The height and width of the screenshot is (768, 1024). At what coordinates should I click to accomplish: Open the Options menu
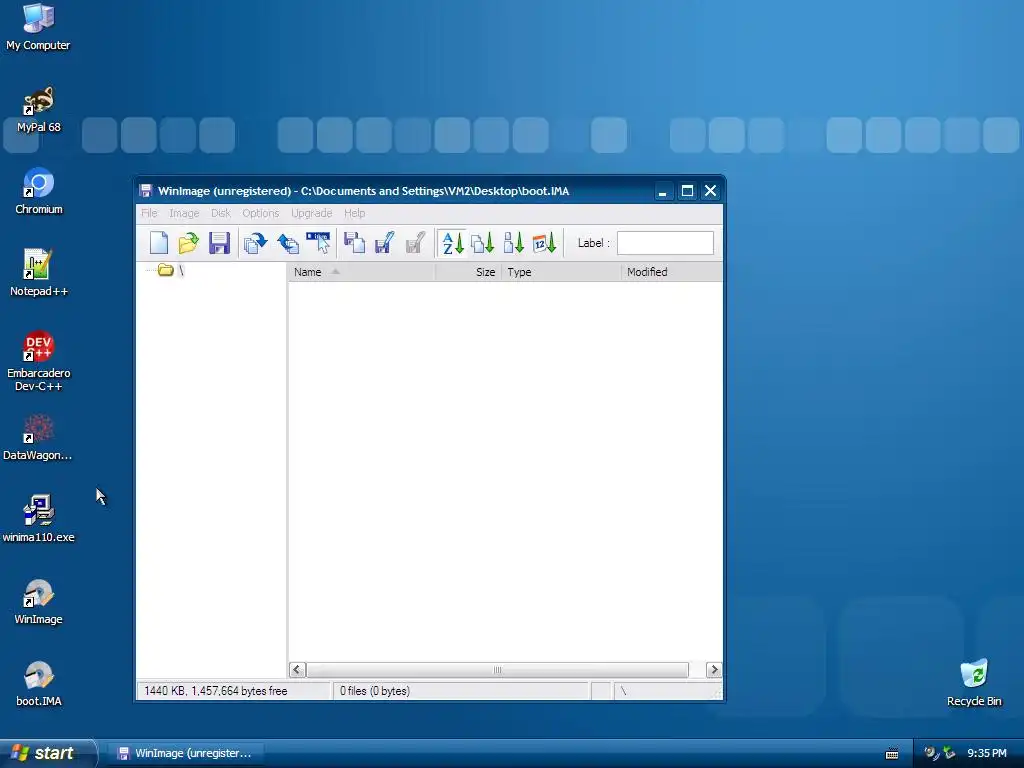[261, 213]
